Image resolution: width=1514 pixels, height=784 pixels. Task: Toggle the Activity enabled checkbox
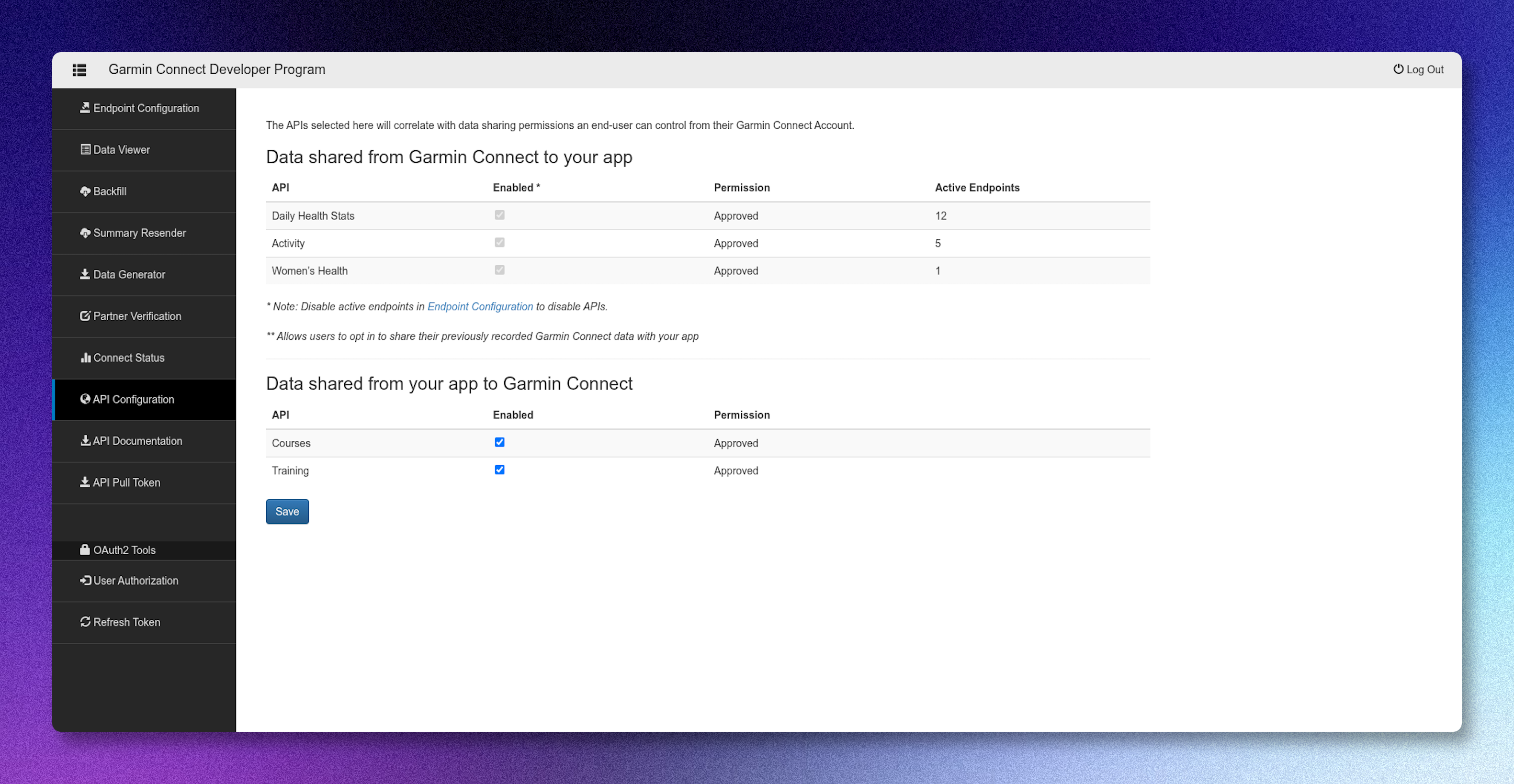[x=499, y=242]
